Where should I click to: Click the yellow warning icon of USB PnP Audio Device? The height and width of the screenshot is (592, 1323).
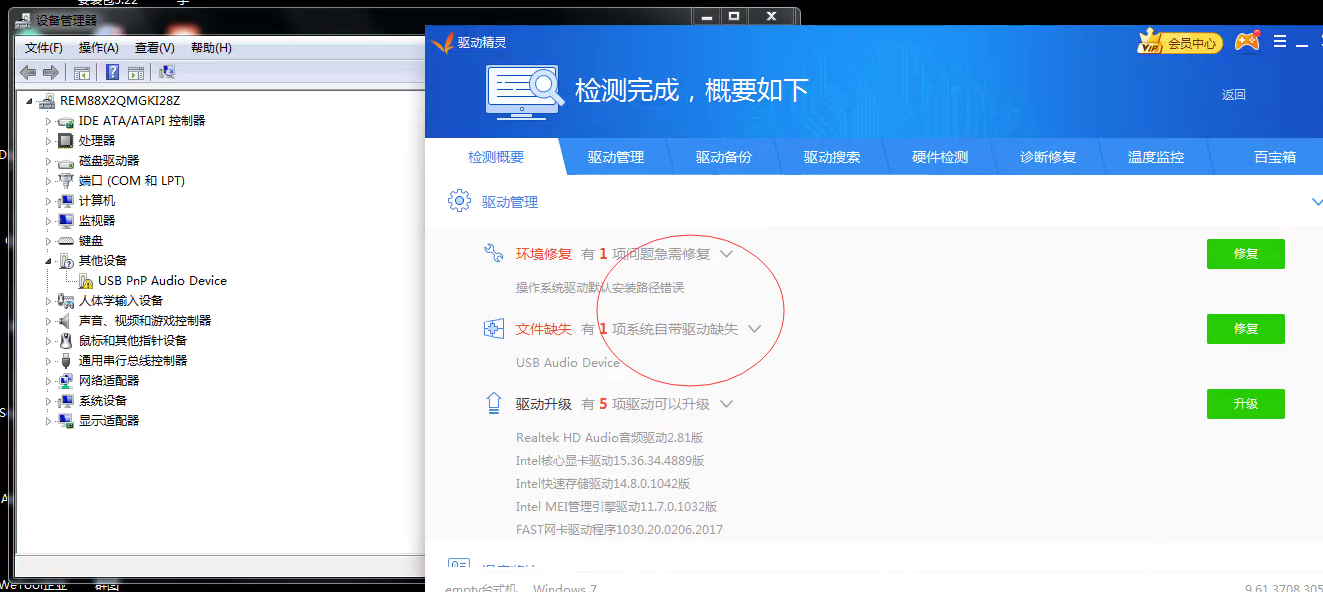85,281
